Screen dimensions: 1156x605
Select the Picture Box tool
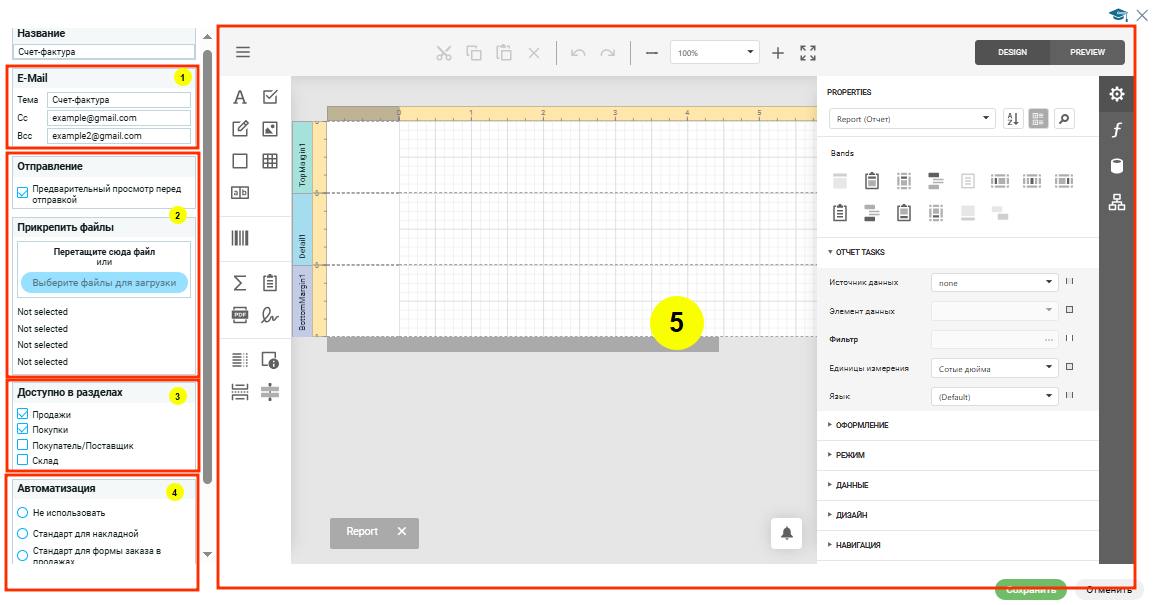[269, 129]
